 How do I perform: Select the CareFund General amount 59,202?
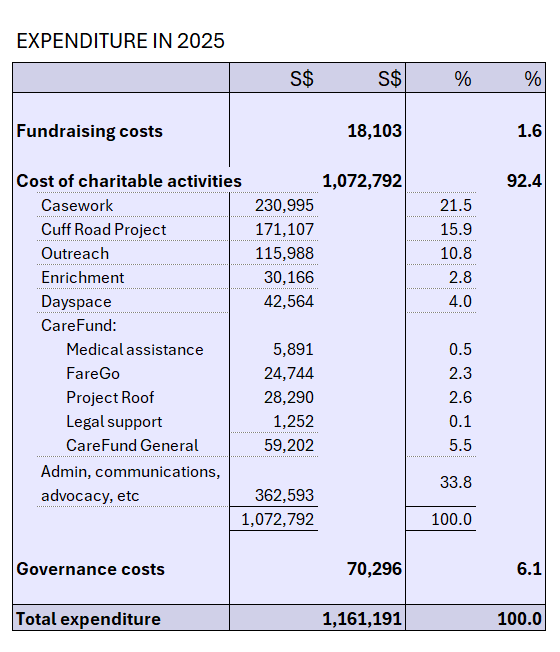pos(289,445)
